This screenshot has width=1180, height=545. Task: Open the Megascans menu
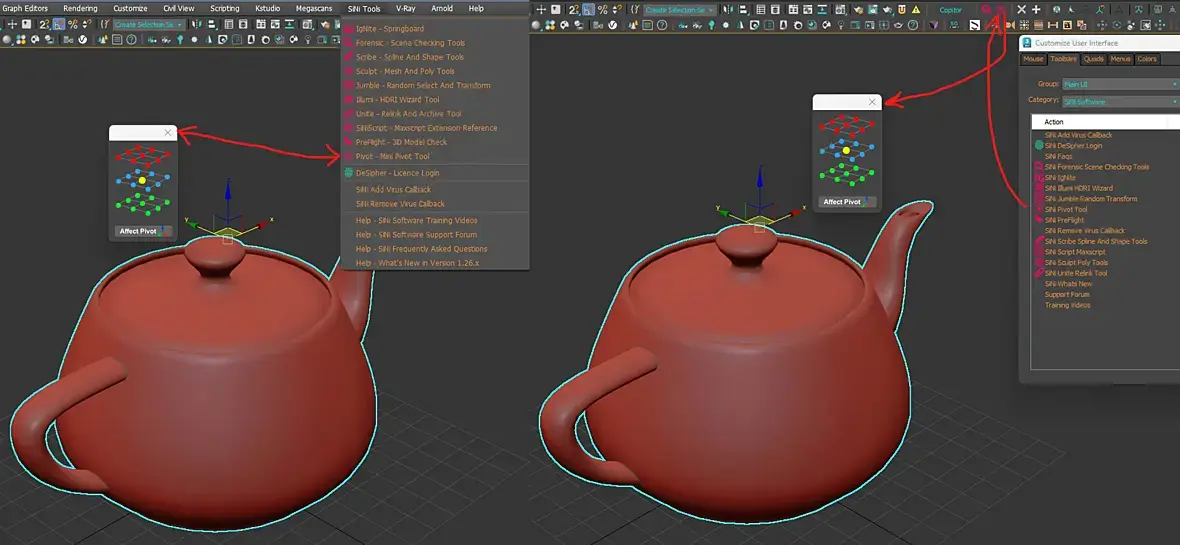pyautogui.click(x=314, y=8)
